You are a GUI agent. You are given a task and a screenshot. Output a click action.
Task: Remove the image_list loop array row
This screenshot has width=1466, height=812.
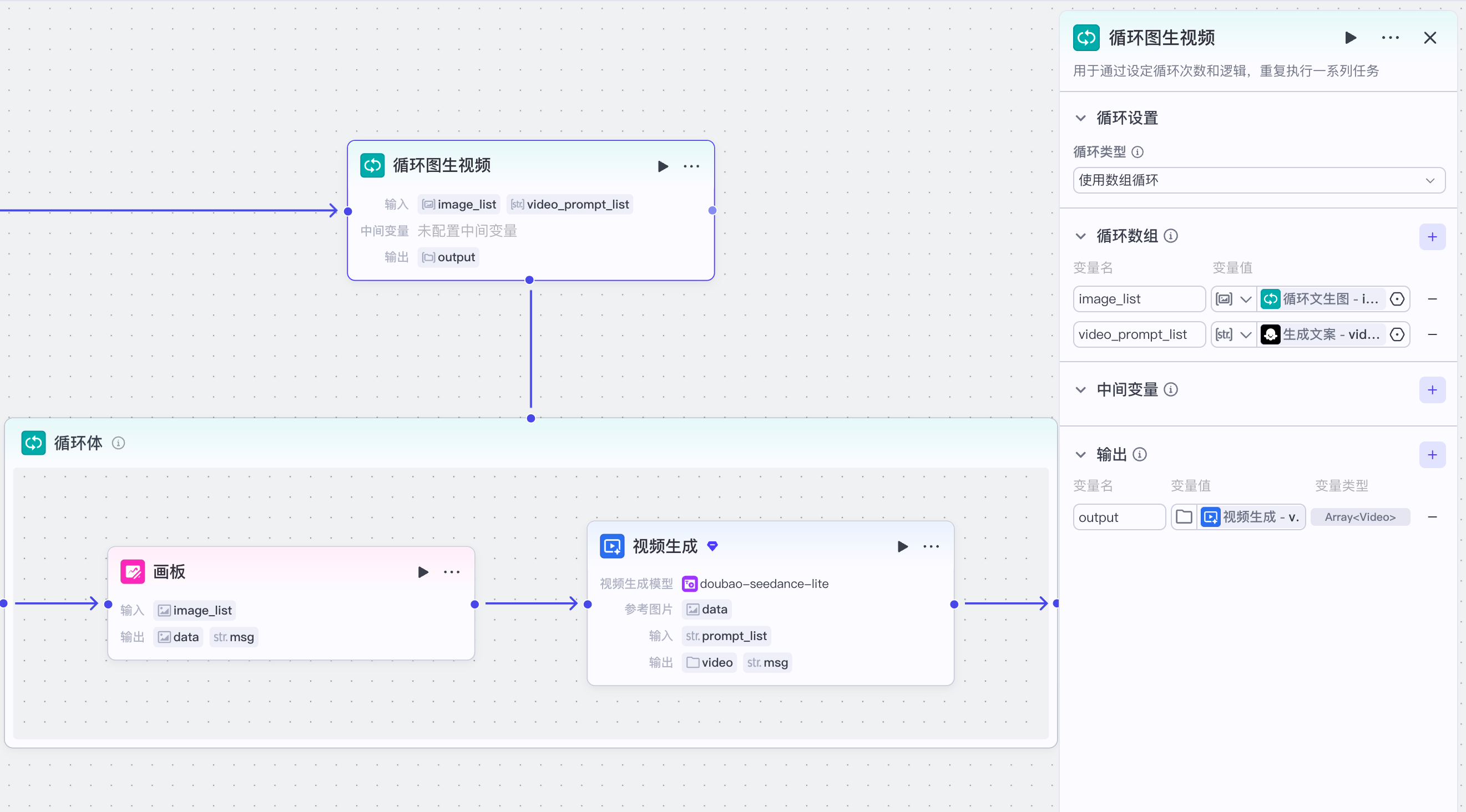[x=1432, y=300]
